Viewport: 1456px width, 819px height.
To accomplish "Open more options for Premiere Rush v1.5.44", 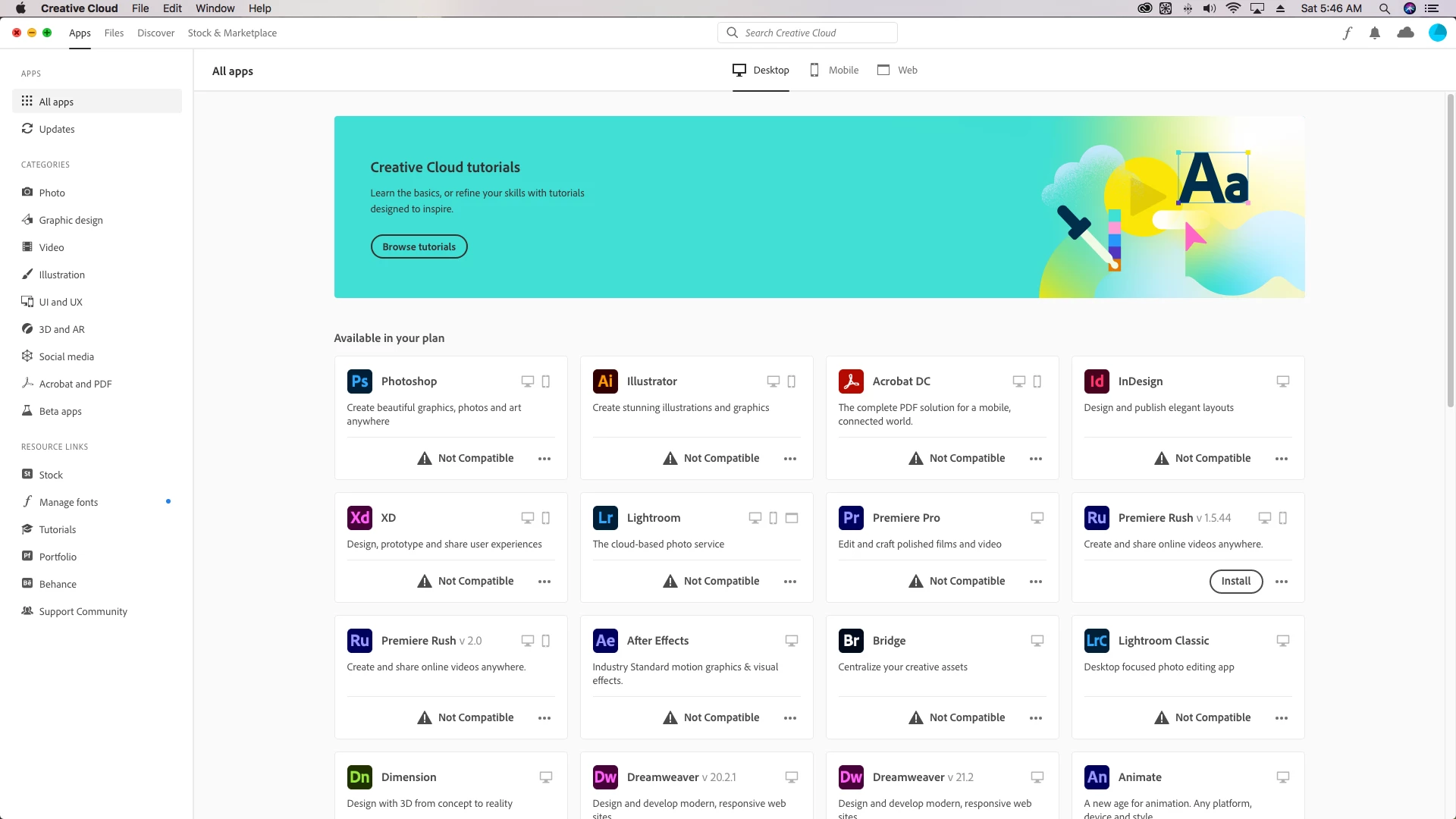I will [1282, 582].
